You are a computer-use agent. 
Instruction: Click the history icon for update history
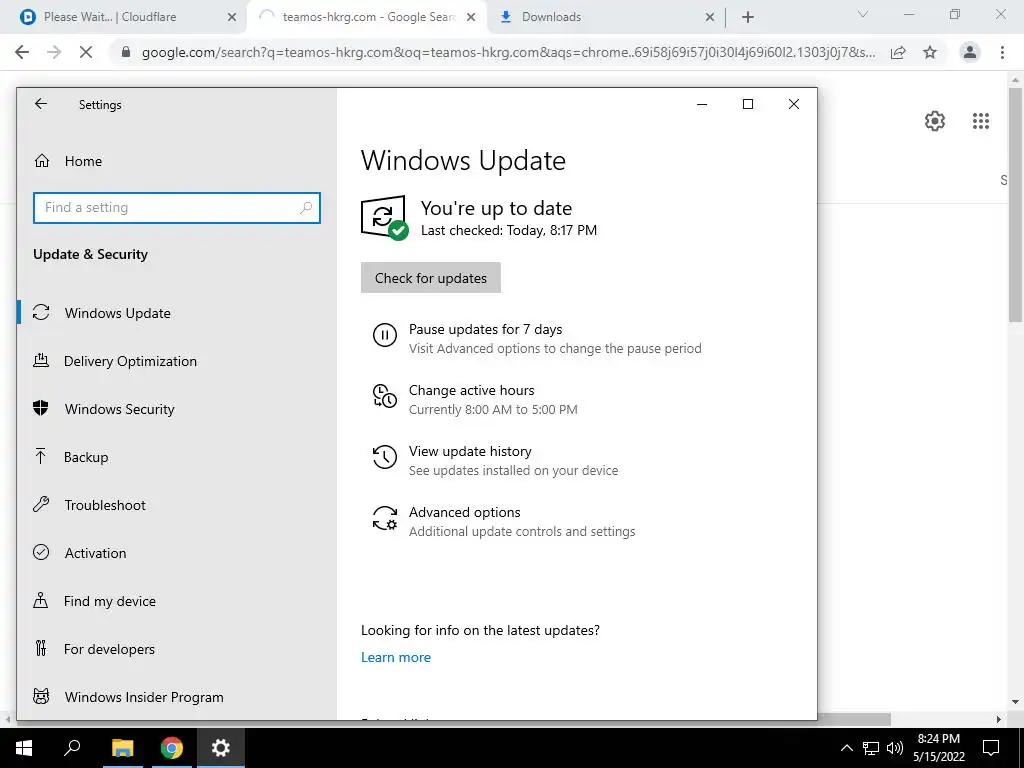385,457
